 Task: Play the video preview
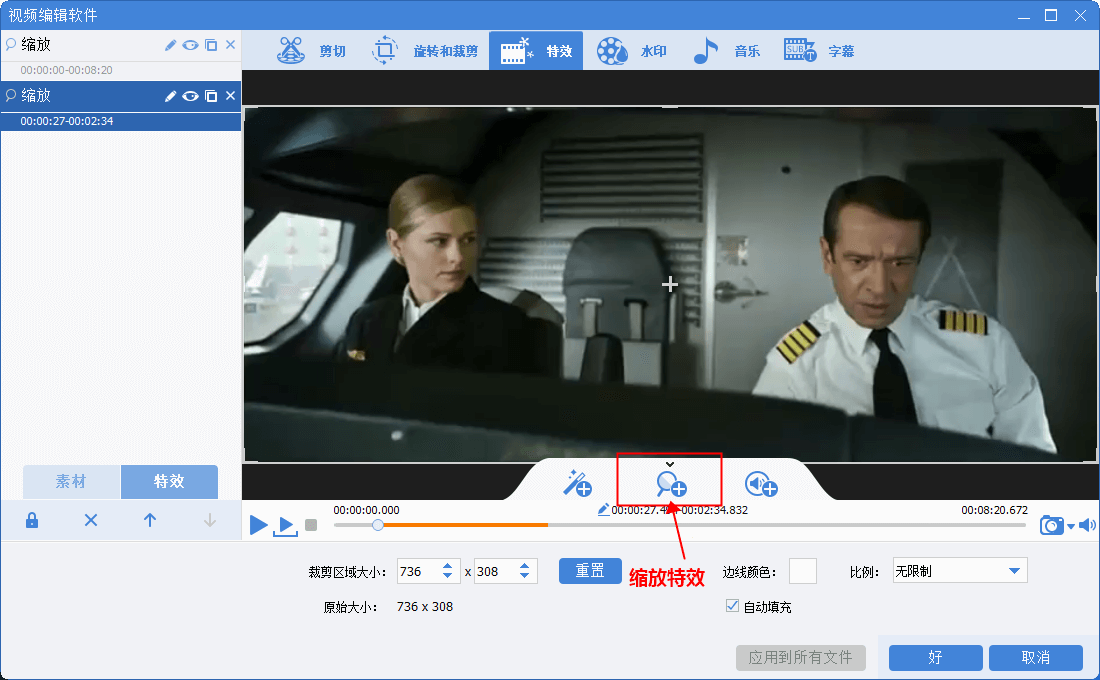(x=258, y=524)
